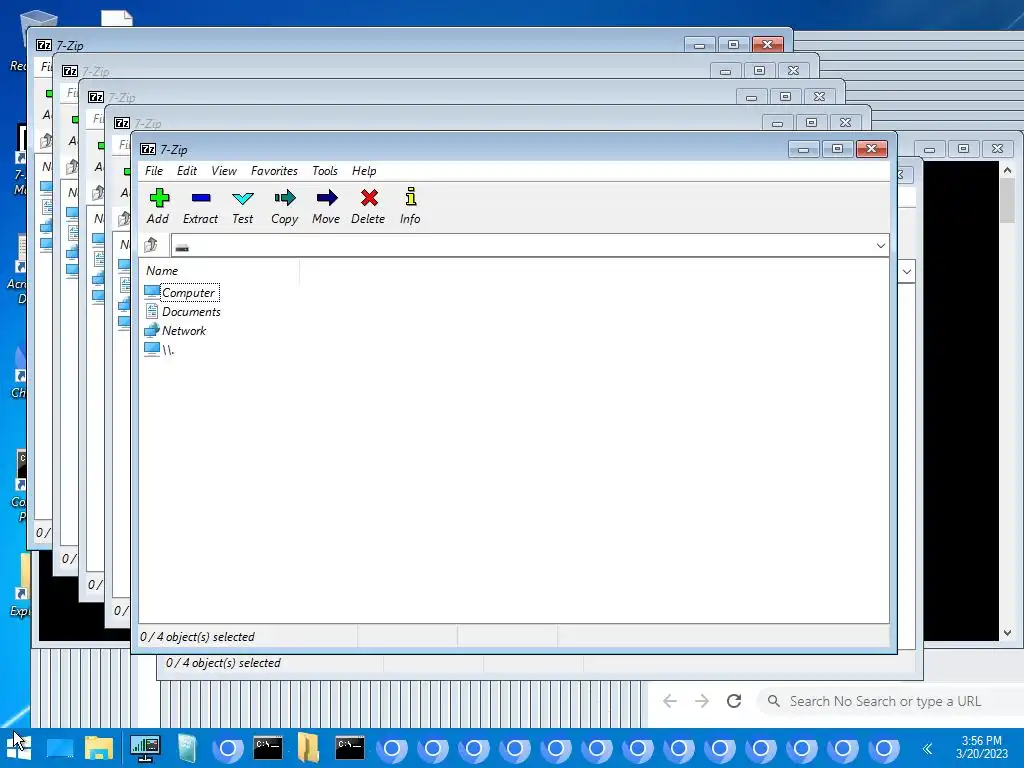
Task: Open the View menu in front 7-Zip window
Action: (224, 170)
